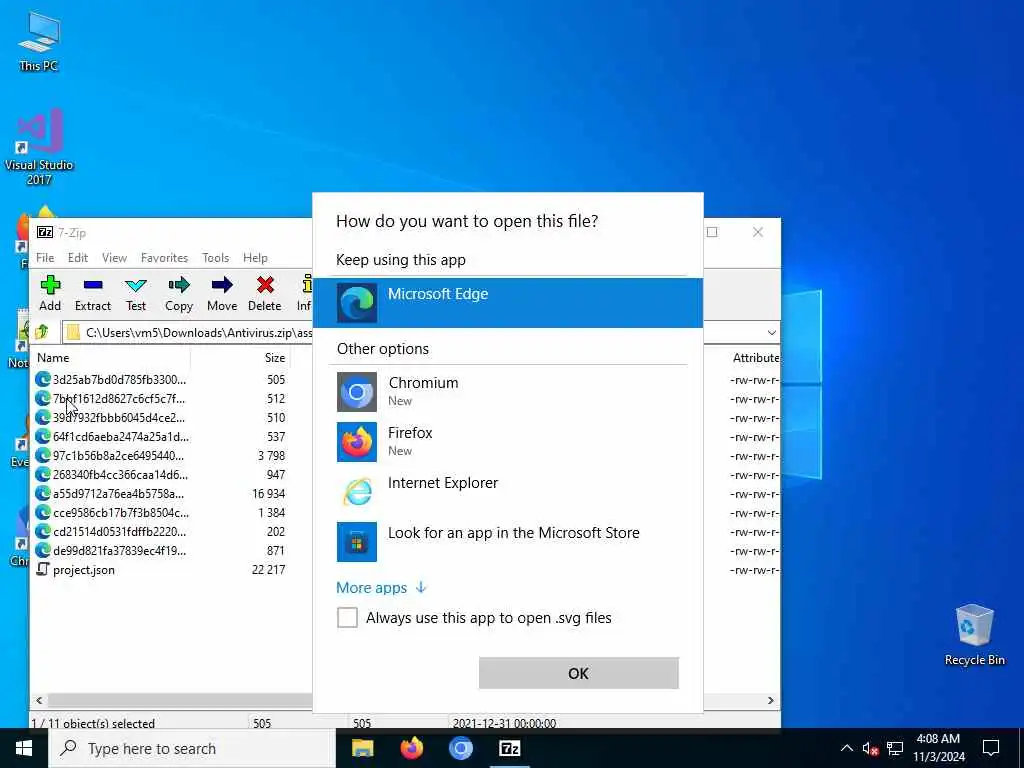Select the project.json file name
The height and width of the screenshot is (768, 1024).
pos(84,569)
